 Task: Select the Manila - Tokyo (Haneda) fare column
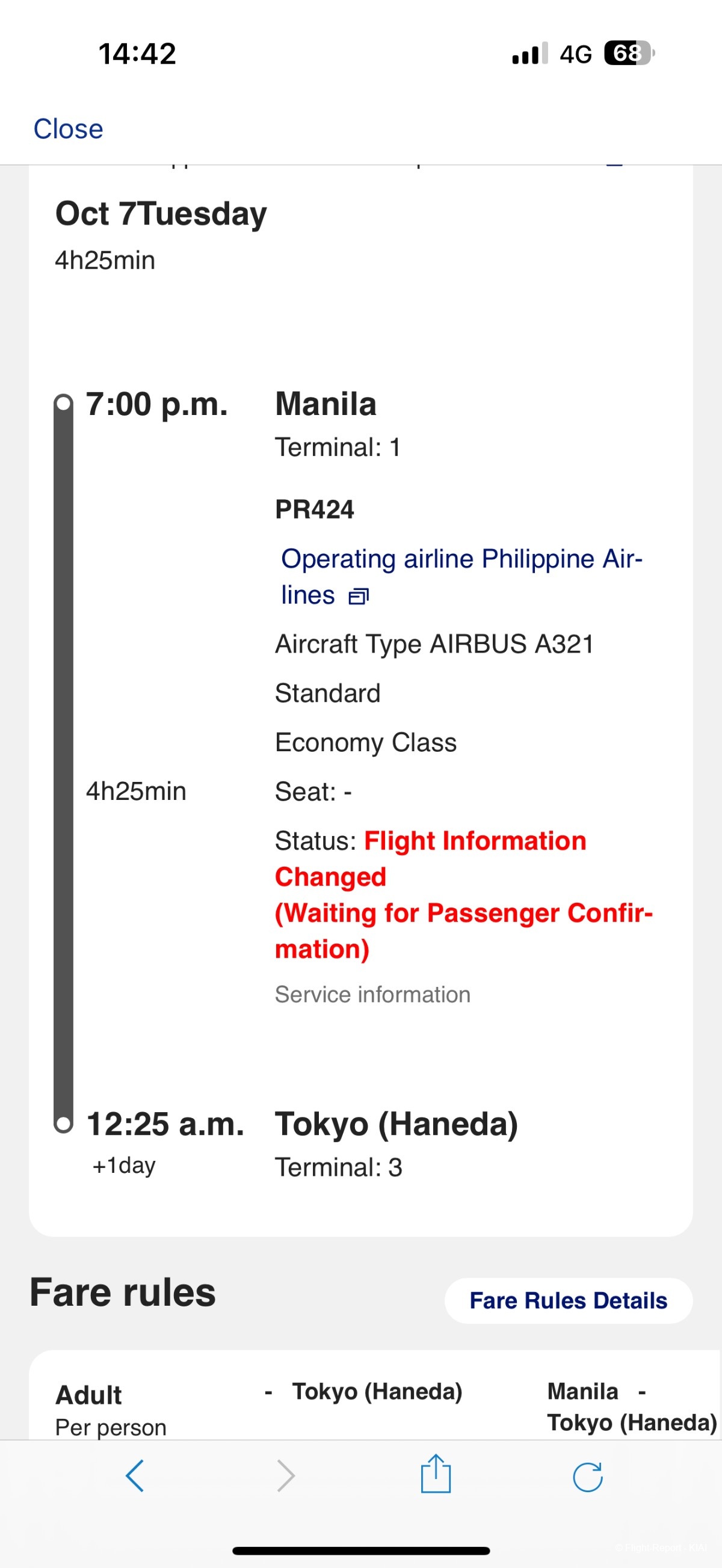pyautogui.click(x=631, y=1406)
